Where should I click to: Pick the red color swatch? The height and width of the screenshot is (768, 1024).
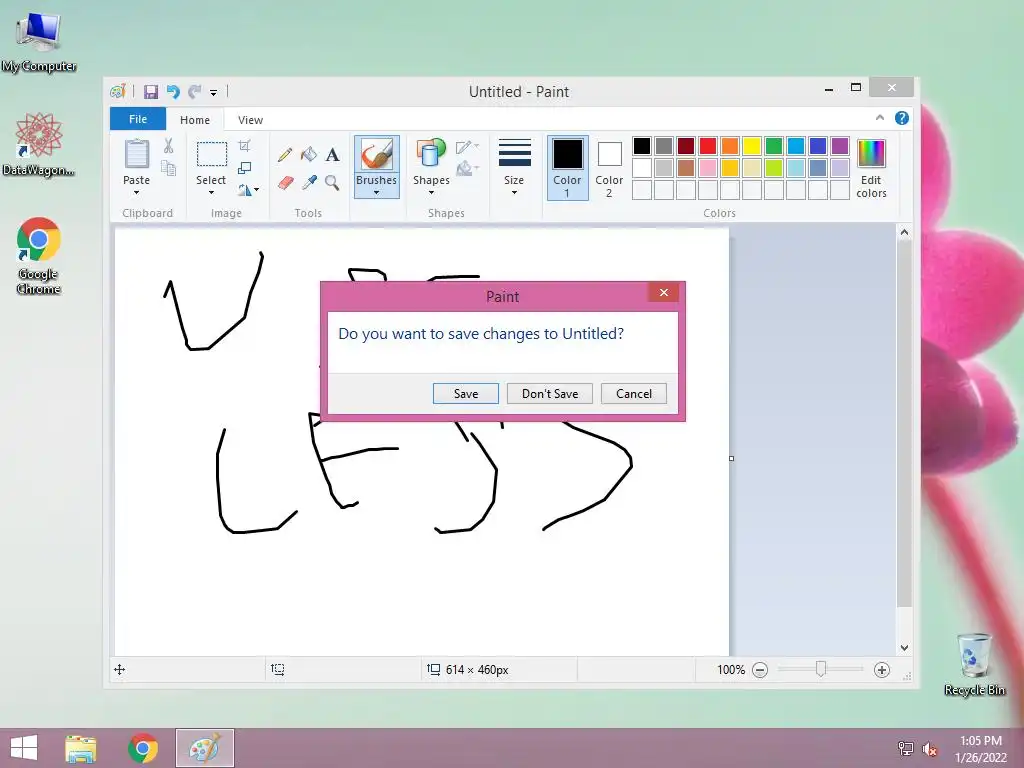(x=708, y=146)
